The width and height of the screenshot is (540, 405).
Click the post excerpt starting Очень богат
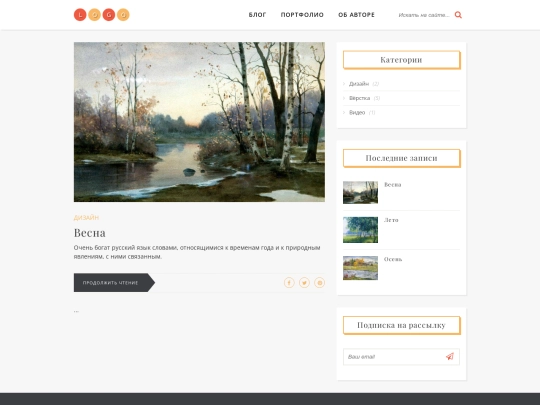click(197, 252)
